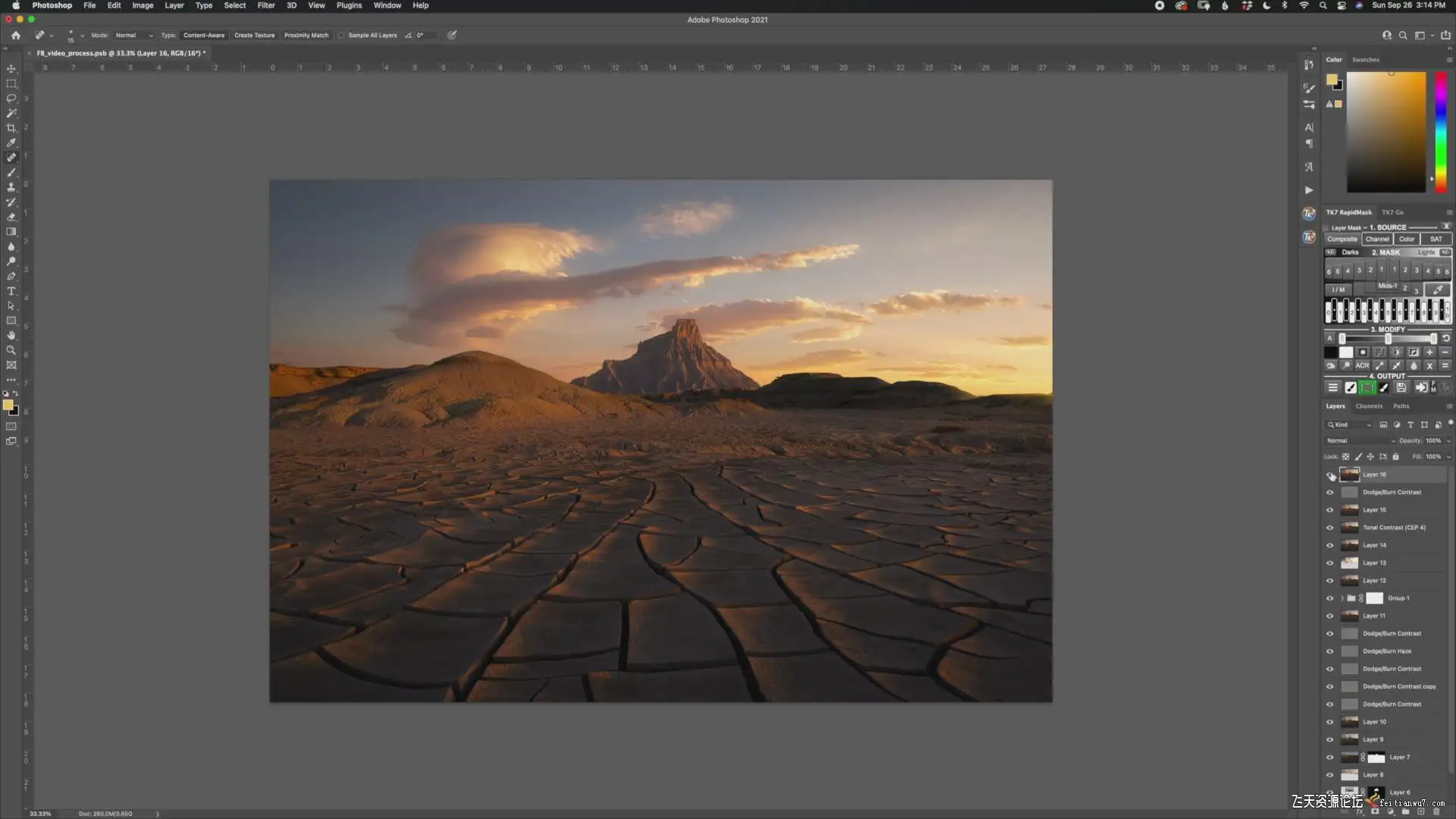Select the Zoom tool
Image resolution: width=1456 pixels, height=819 pixels.
[11, 350]
